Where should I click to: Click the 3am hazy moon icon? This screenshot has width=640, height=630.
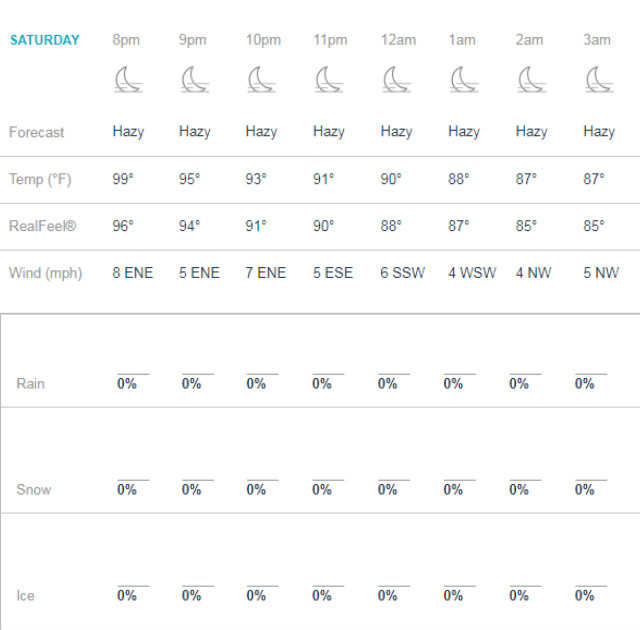(x=600, y=80)
